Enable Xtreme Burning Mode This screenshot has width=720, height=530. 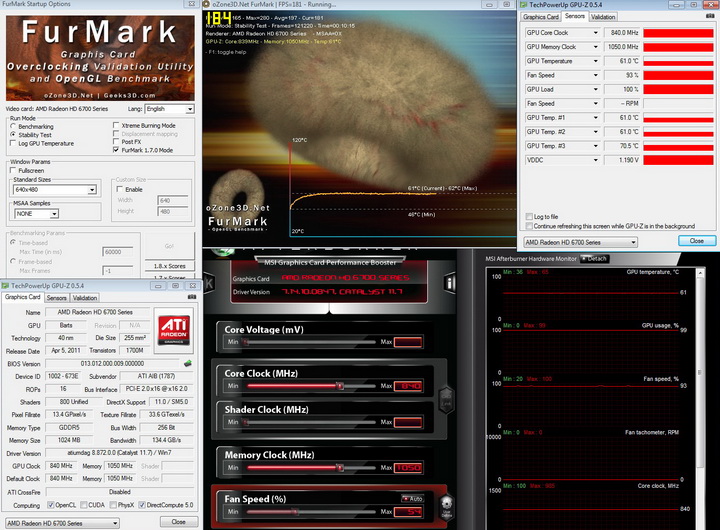pyautogui.click(x=116, y=125)
